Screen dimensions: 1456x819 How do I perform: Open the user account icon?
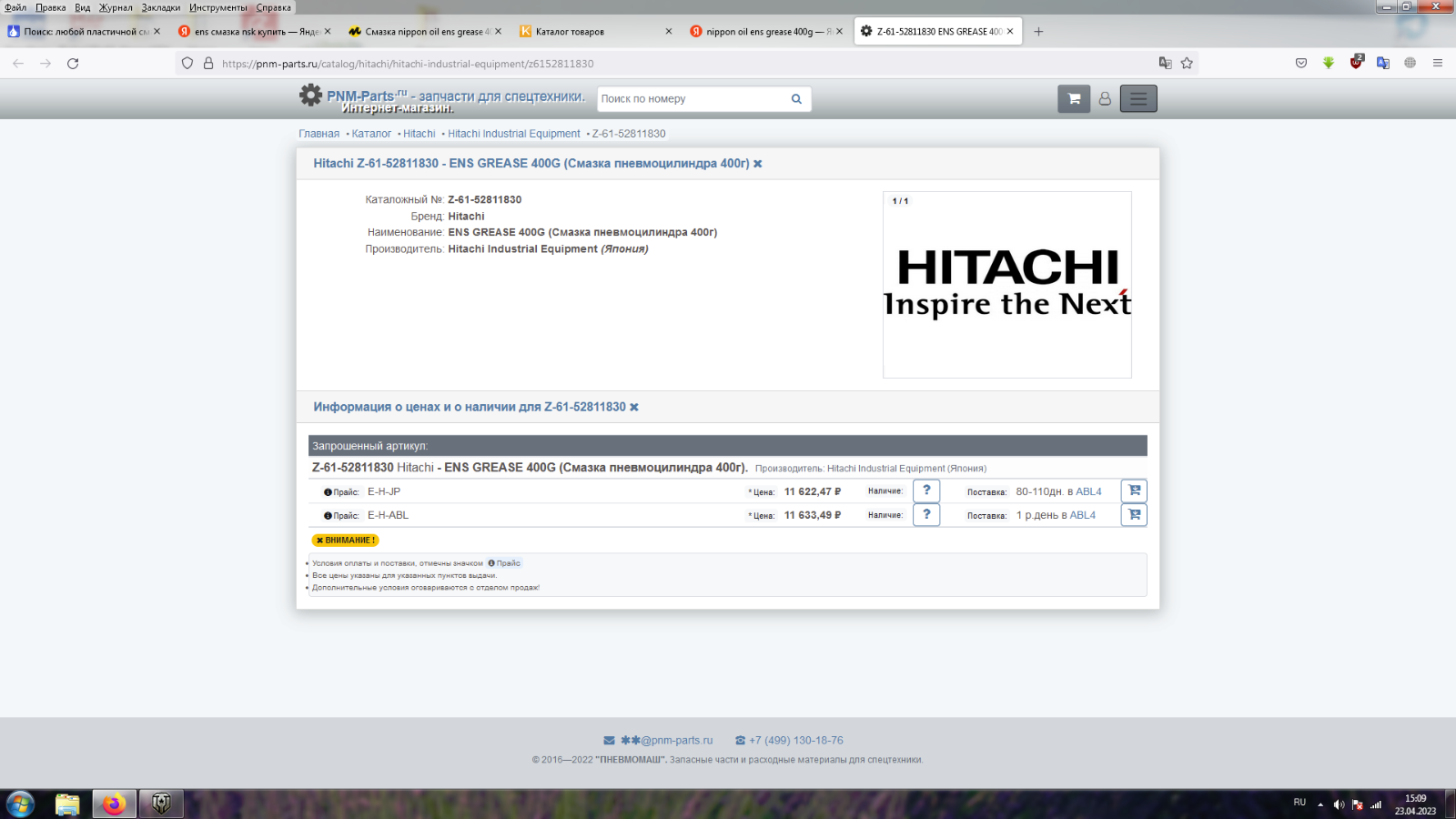click(1105, 98)
